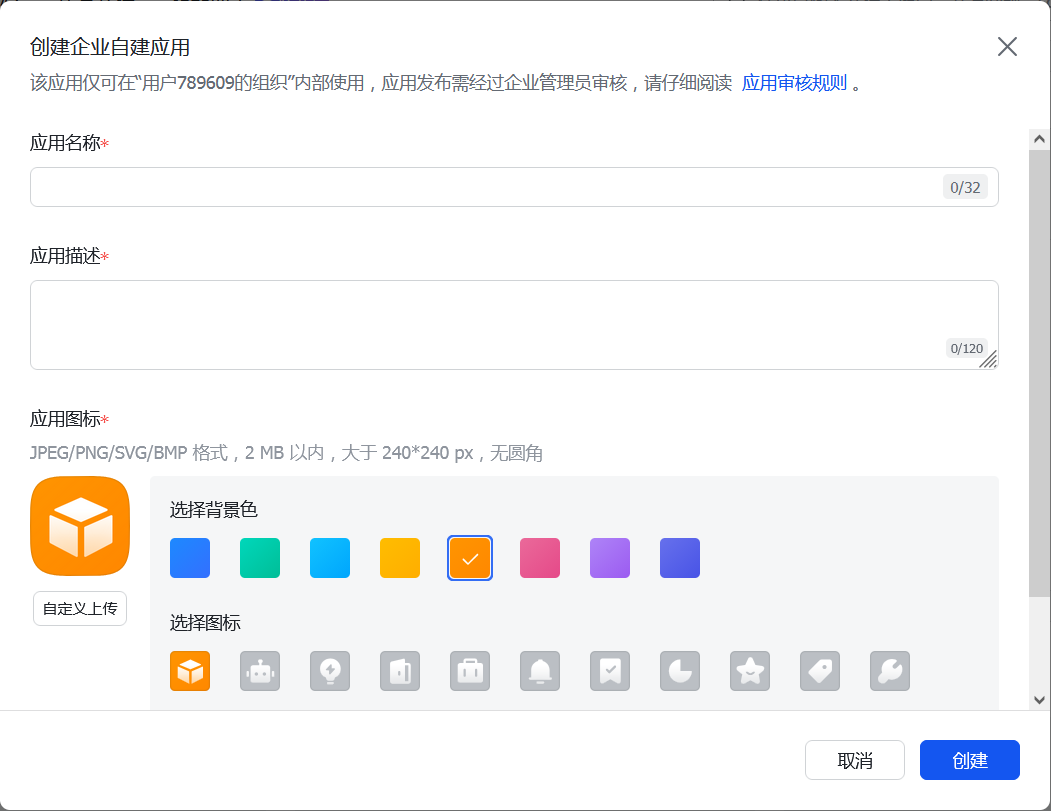
Task: Pick the star app icon
Action: pos(750,671)
